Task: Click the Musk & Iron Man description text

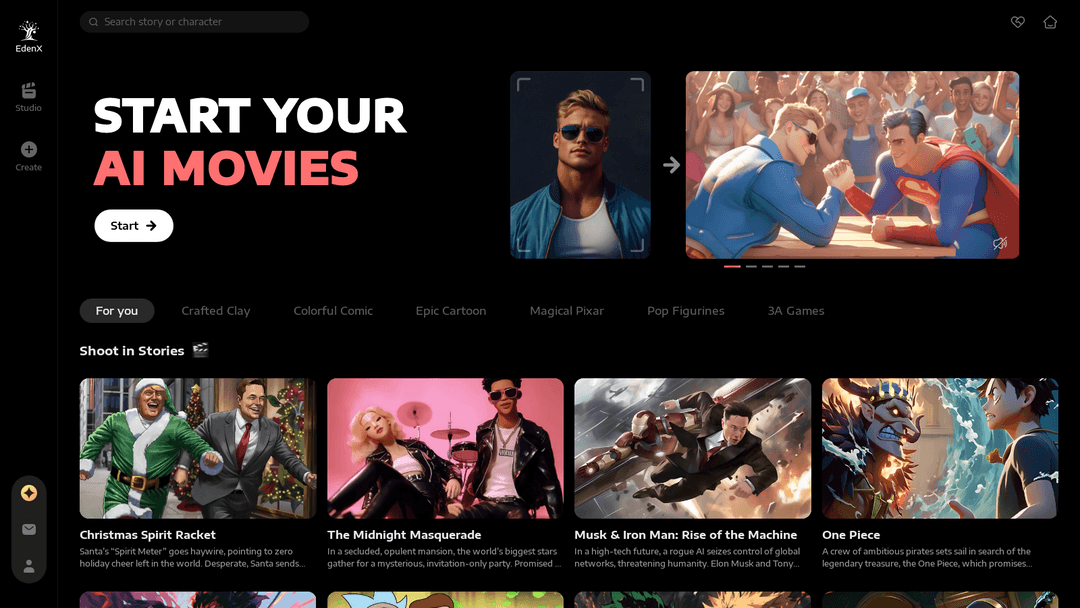Action: (x=687, y=558)
